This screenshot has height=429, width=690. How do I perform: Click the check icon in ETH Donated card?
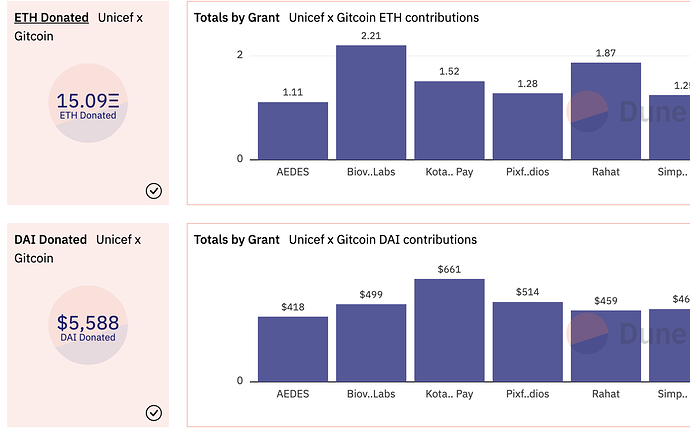154,191
